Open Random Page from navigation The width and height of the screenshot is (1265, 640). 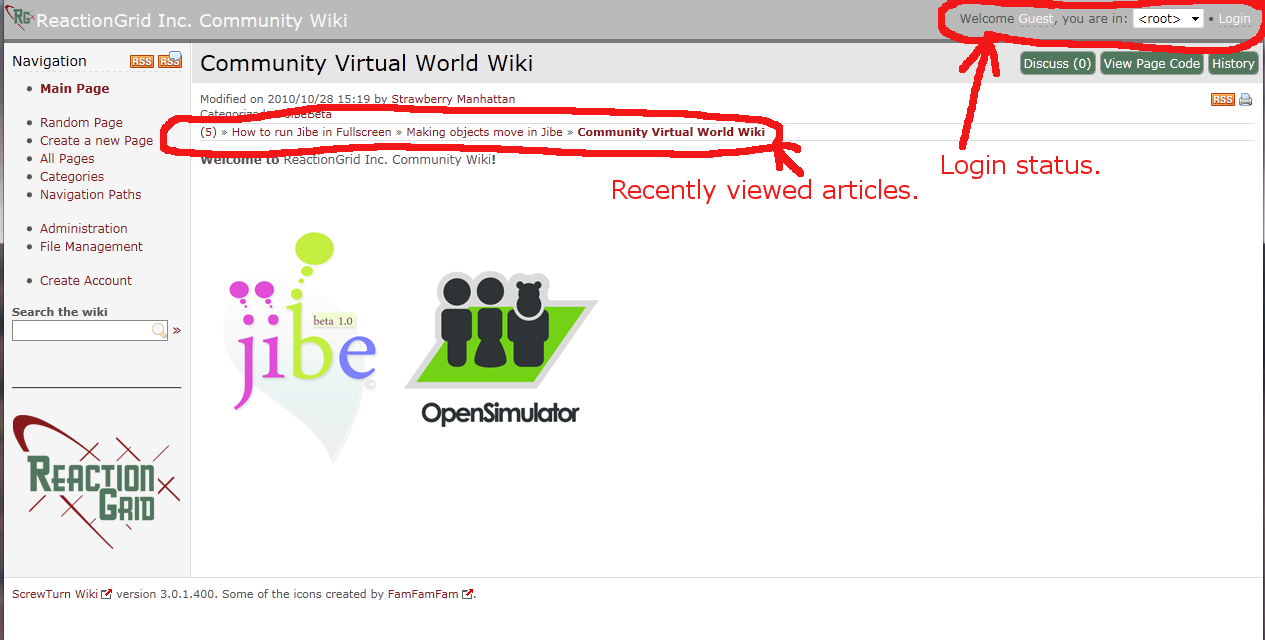pyautogui.click(x=81, y=123)
